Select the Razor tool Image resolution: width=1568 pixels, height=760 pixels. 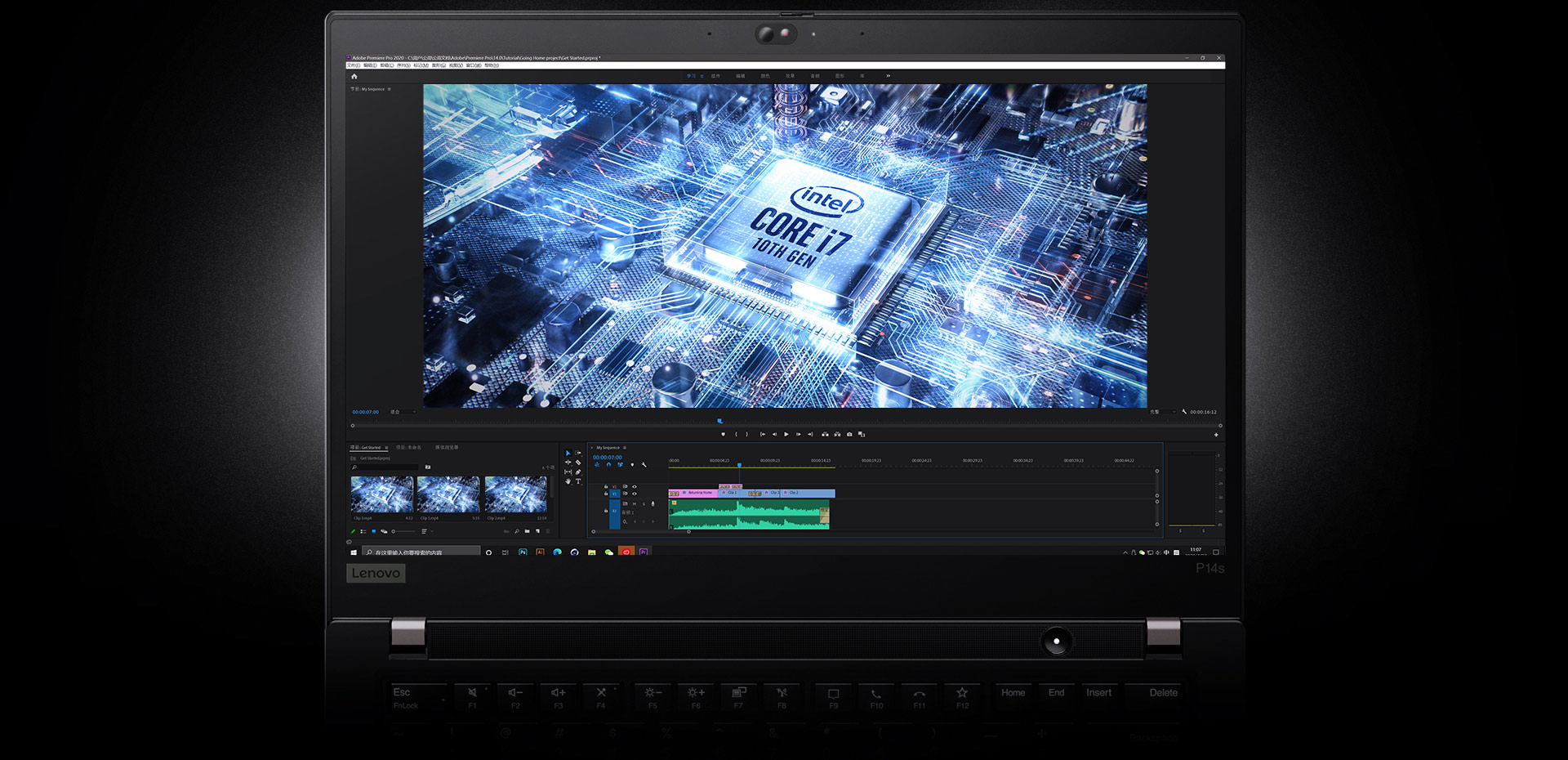577,463
